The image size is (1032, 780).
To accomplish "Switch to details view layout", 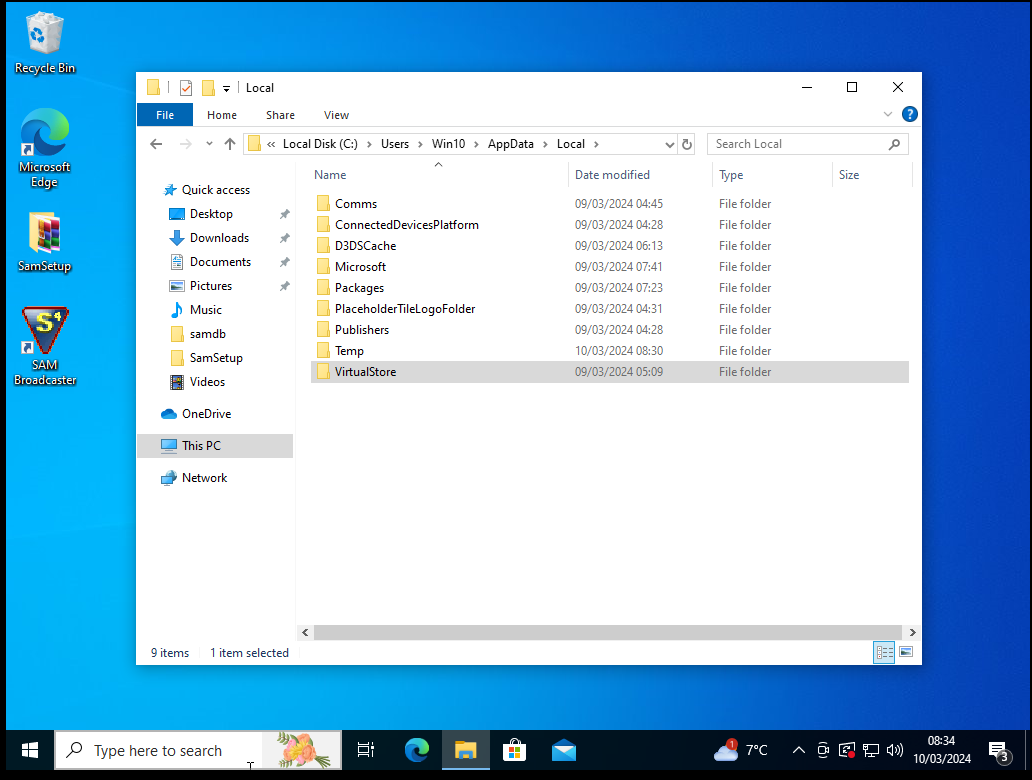I will pos(884,653).
